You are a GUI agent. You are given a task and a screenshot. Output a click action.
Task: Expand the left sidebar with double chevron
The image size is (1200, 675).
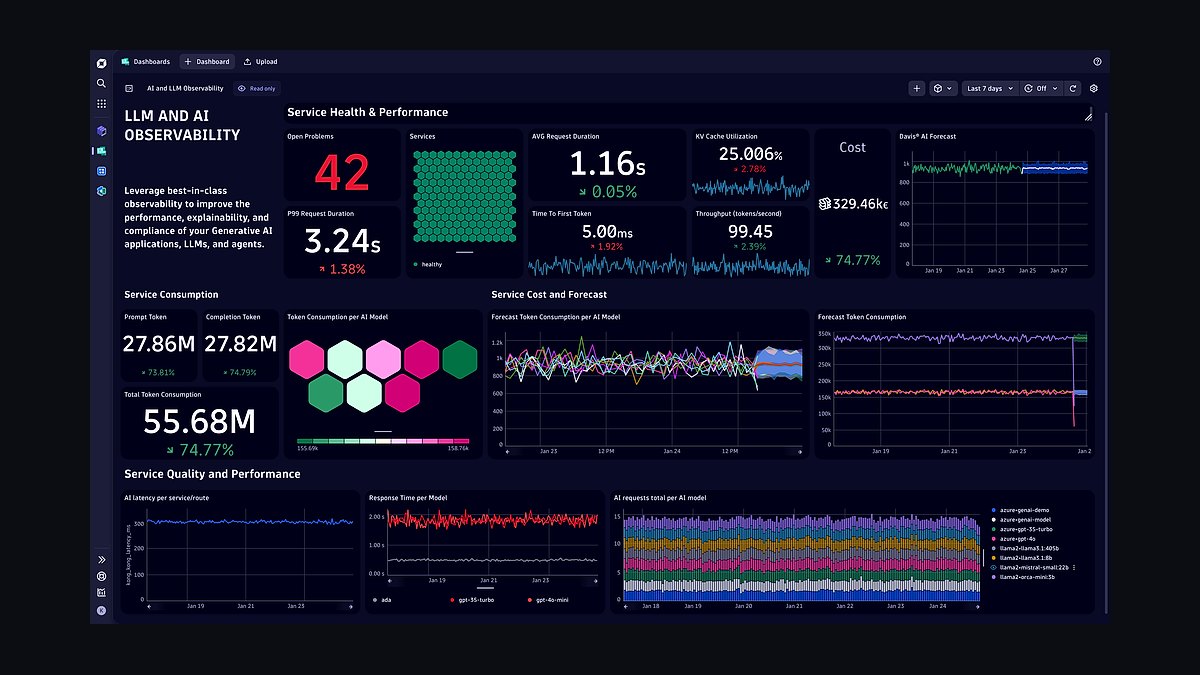pos(101,559)
